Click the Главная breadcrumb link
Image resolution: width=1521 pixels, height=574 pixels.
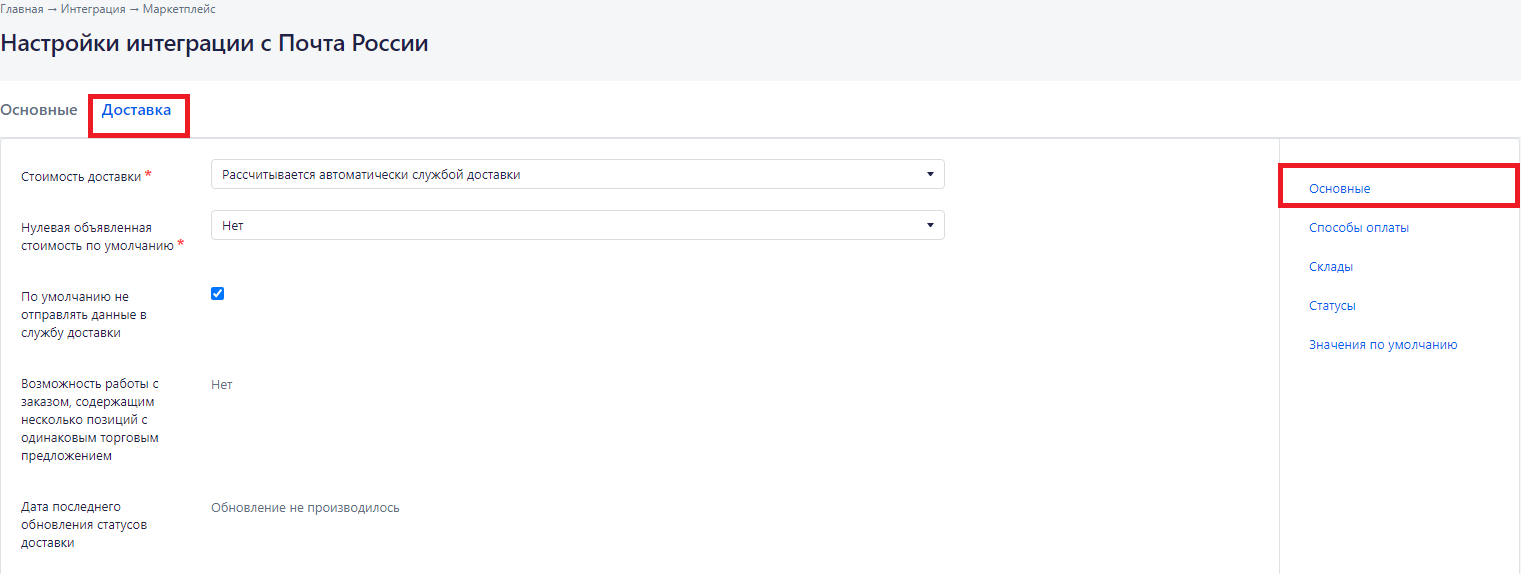(x=22, y=9)
